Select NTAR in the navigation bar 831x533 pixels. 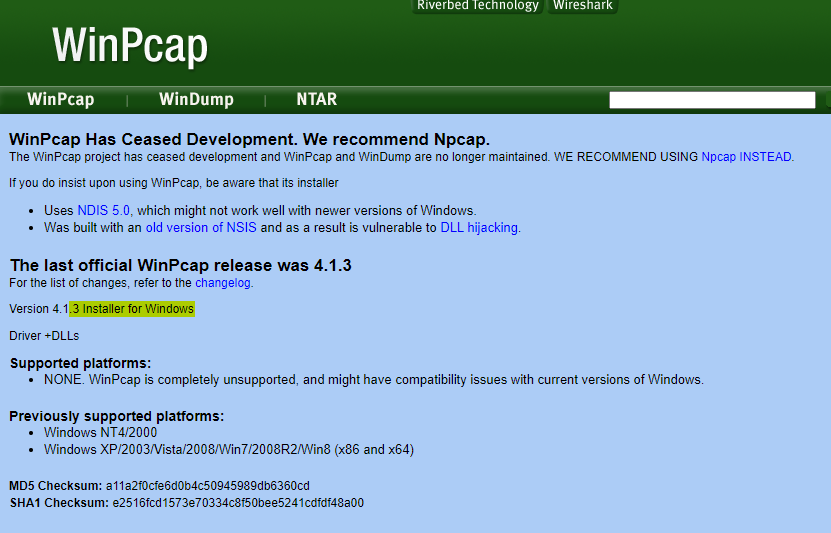[x=316, y=100]
